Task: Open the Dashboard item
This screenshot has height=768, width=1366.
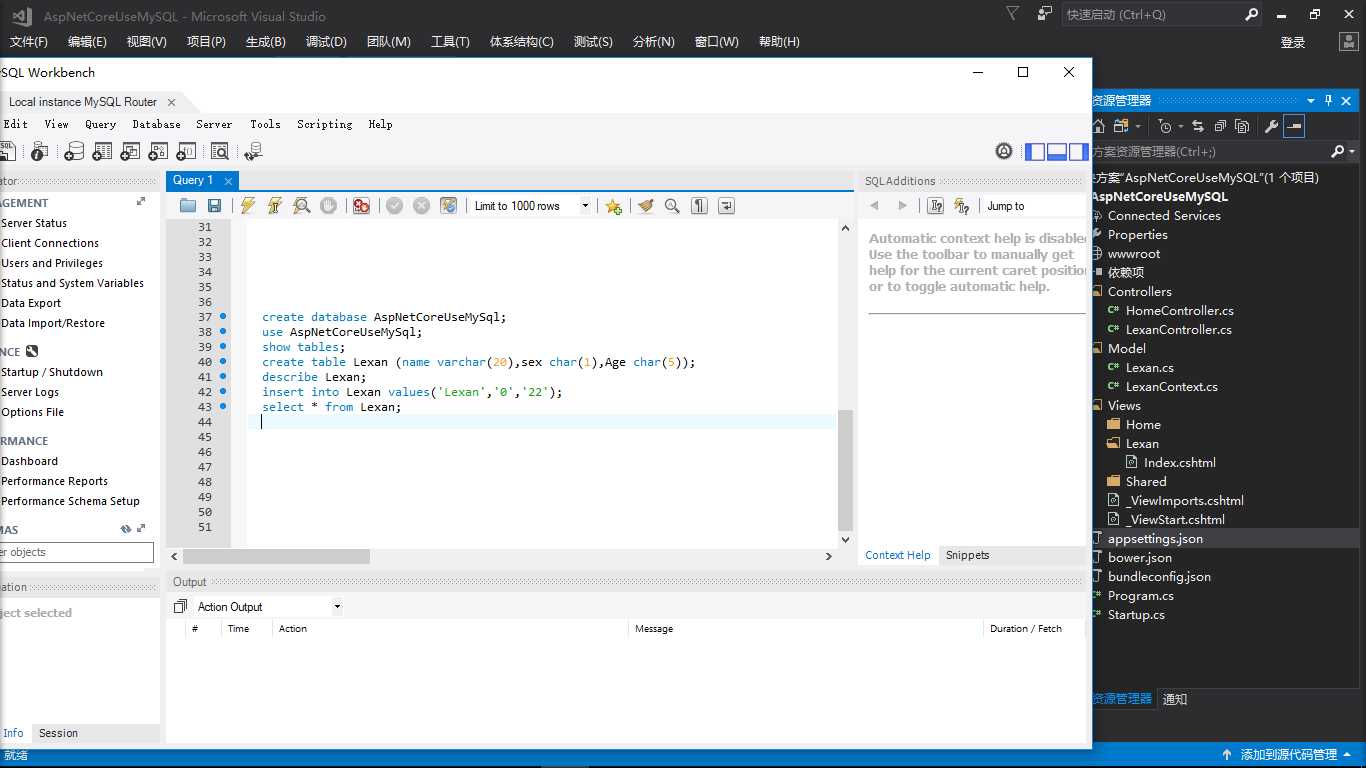Action: [x=29, y=461]
